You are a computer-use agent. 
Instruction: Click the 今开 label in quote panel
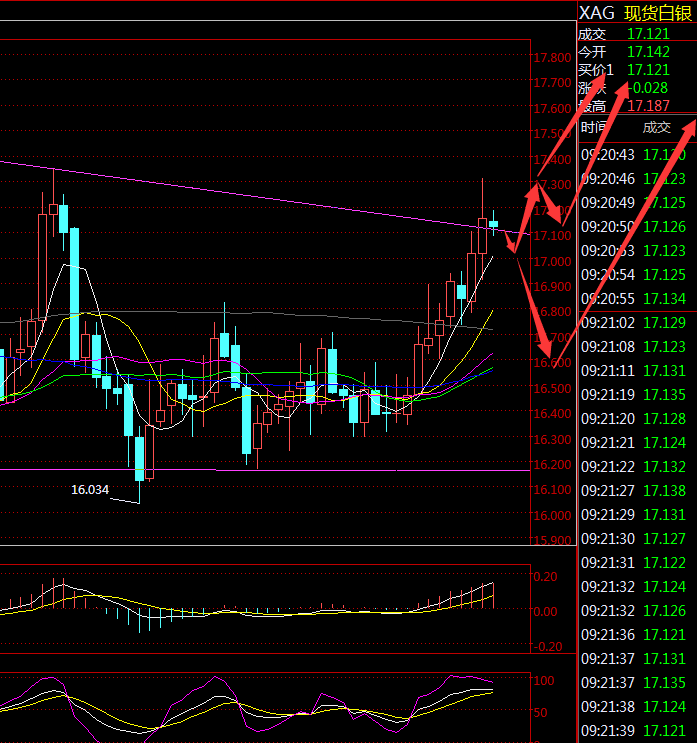point(592,52)
